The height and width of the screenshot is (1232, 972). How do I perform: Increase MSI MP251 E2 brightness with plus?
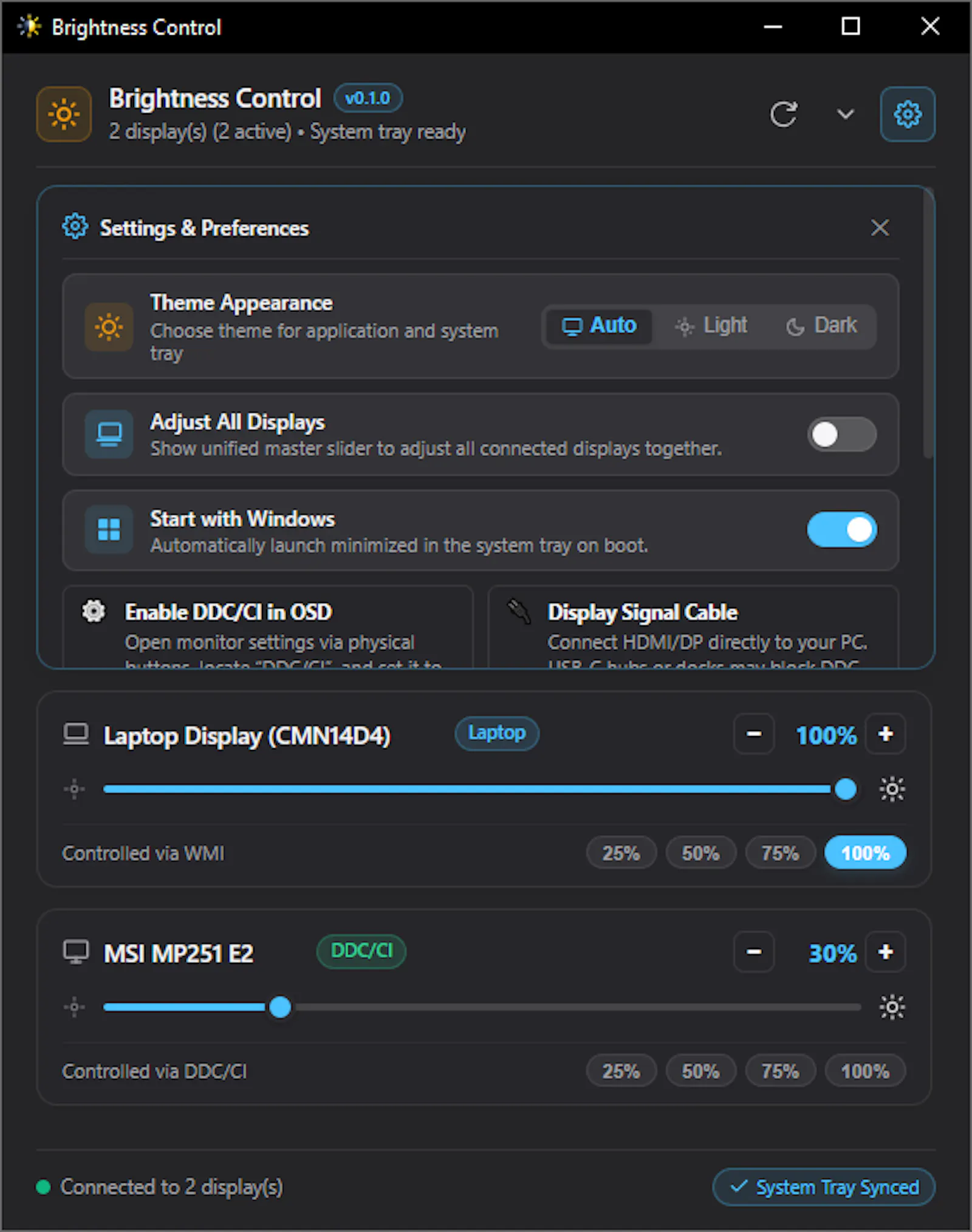(886, 952)
